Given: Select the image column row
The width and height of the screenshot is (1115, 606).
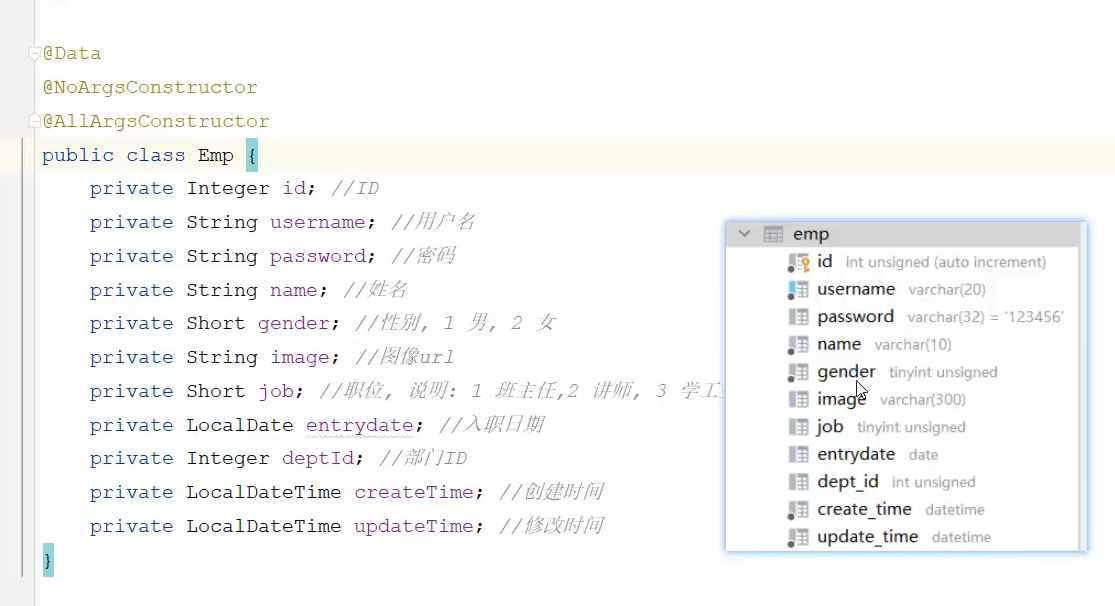Looking at the screenshot, I should coord(841,399).
